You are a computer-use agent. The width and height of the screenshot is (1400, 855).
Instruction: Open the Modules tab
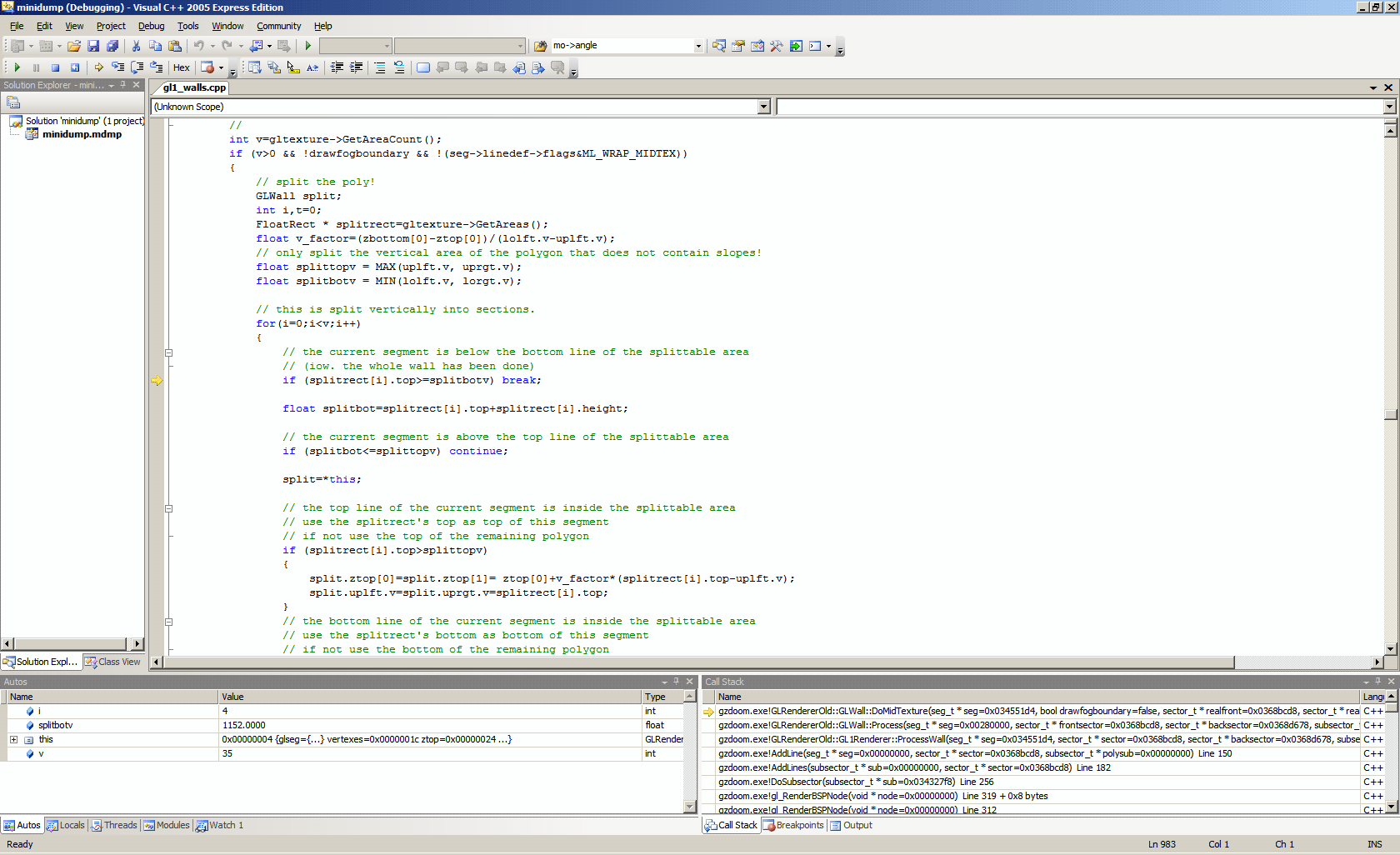(x=167, y=825)
